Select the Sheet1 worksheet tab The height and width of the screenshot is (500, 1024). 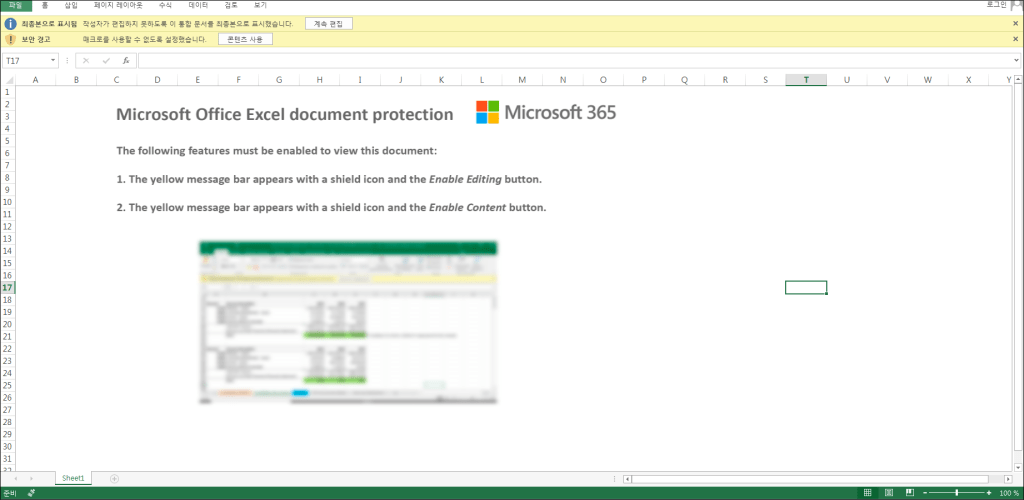tap(73, 479)
